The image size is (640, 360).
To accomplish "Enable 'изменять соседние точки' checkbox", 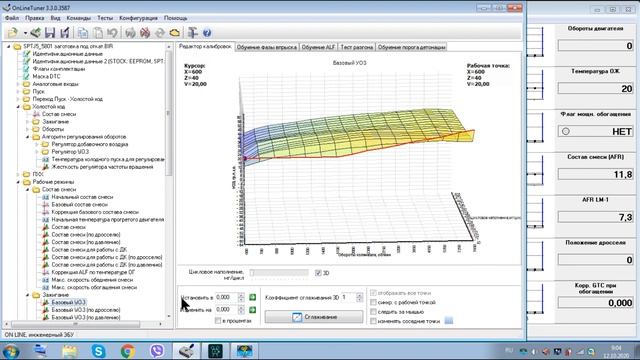I will pyautogui.click(x=373, y=321).
